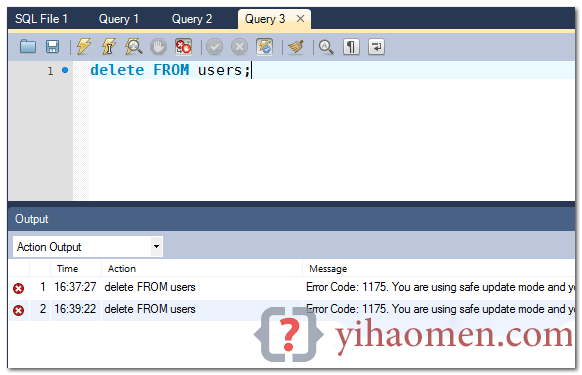This screenshot has height=375, width=582.
Task: Select error icon of row 16:37:27
Action: [x=19, y=288]
